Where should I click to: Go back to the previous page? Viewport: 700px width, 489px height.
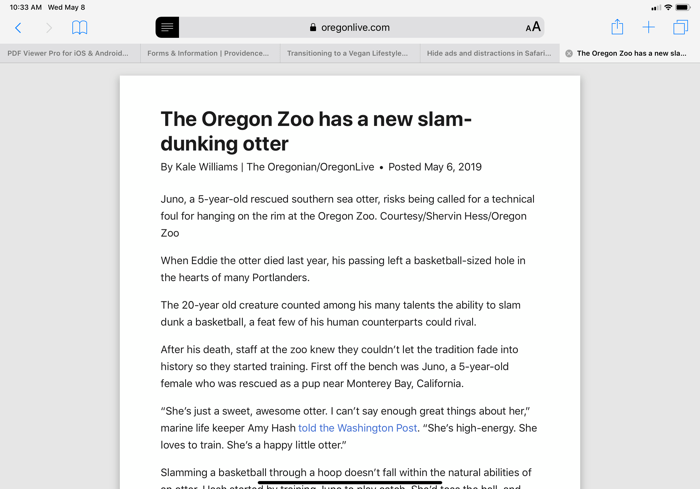coord(18,28)
